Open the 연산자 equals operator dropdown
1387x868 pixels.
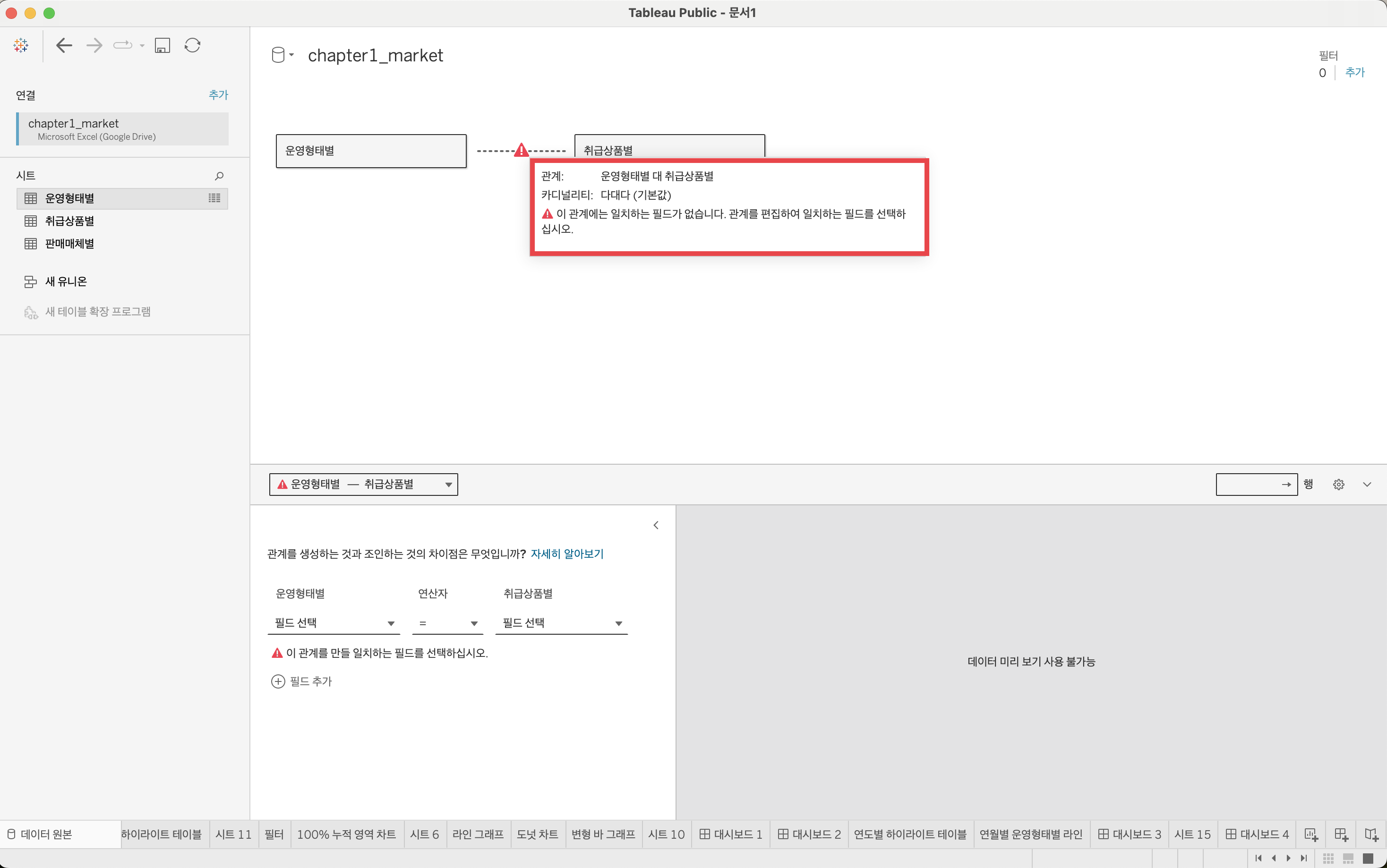[448, 623]
